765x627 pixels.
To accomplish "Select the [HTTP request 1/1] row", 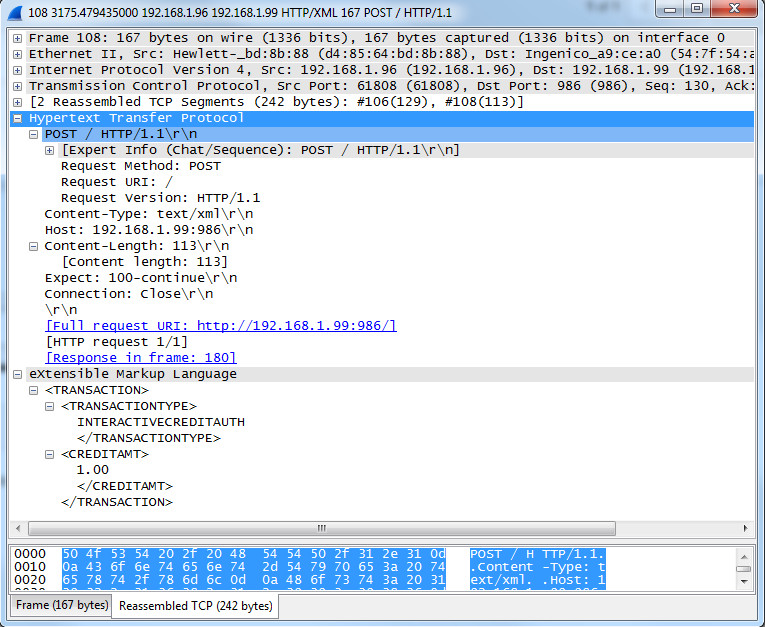I will pyautogui.click(x=117, y=342).
